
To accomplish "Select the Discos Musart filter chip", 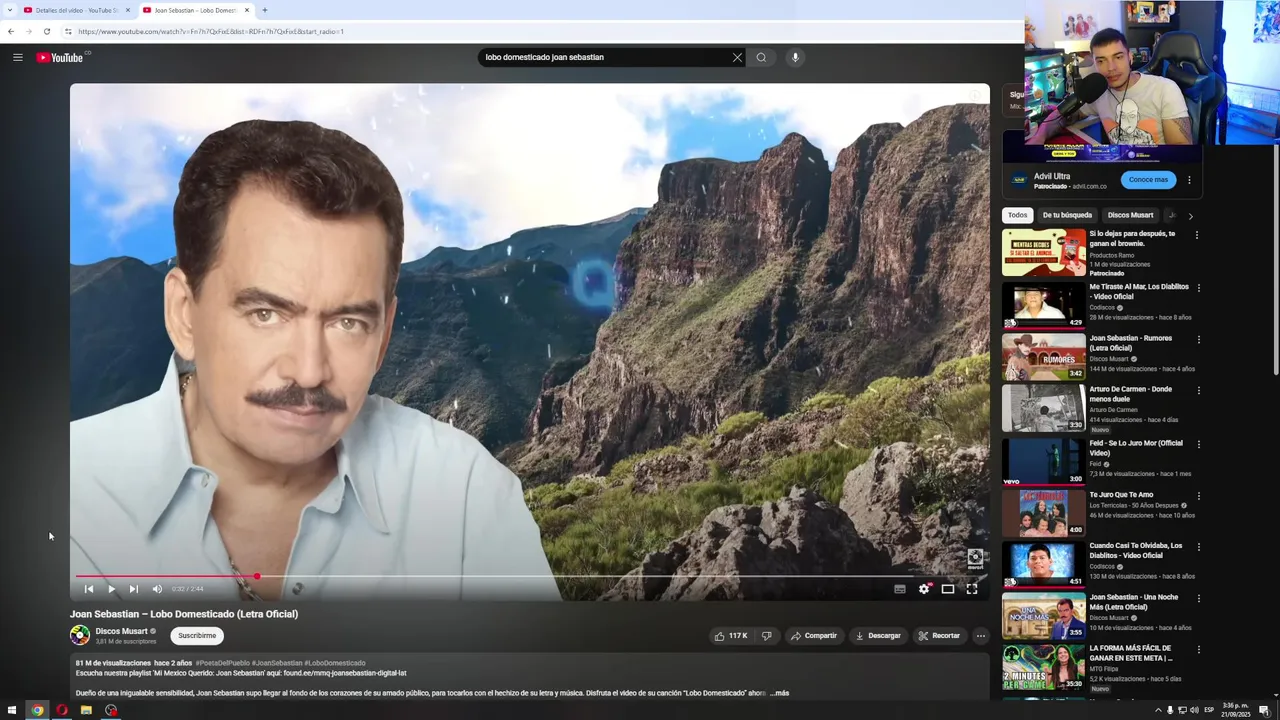I will [x=1130, y=215].
